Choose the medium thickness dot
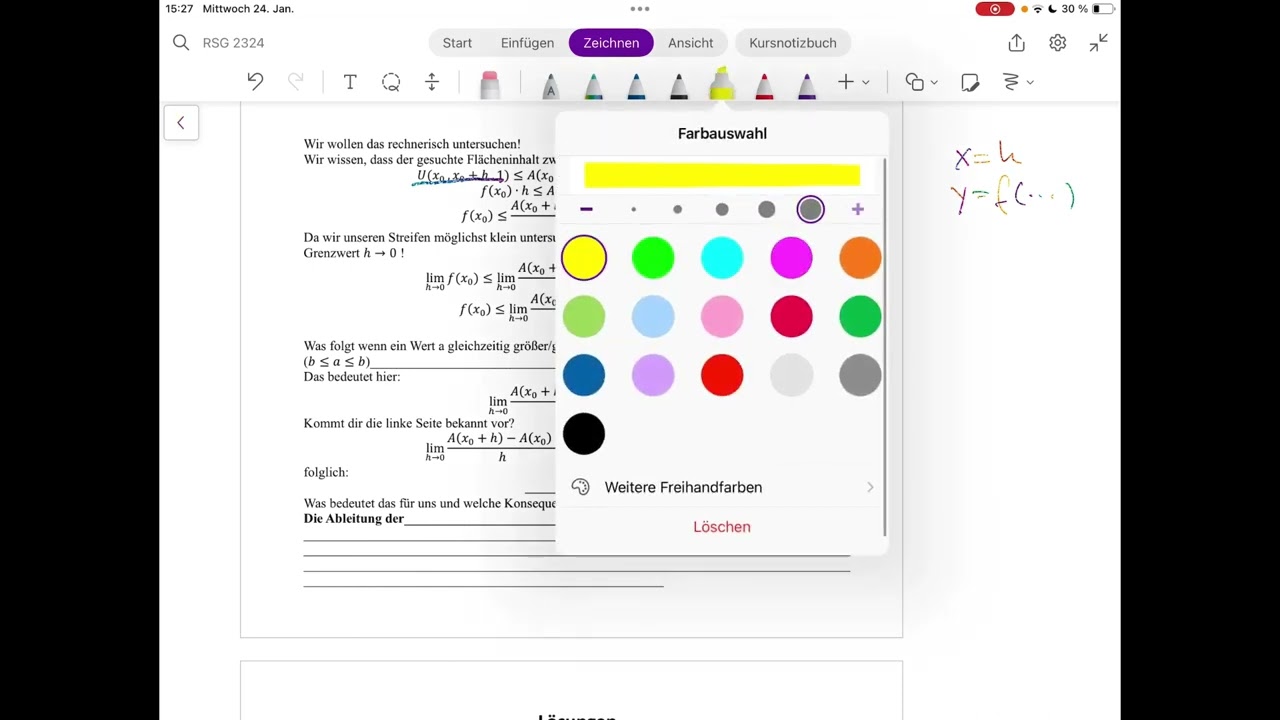1280x720 pixels. 722,209
